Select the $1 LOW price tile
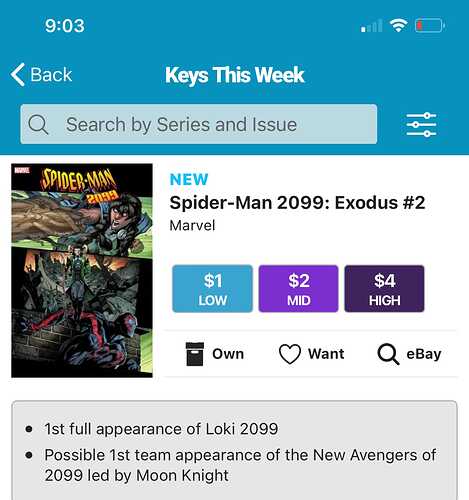 click(x=212, y=289)
